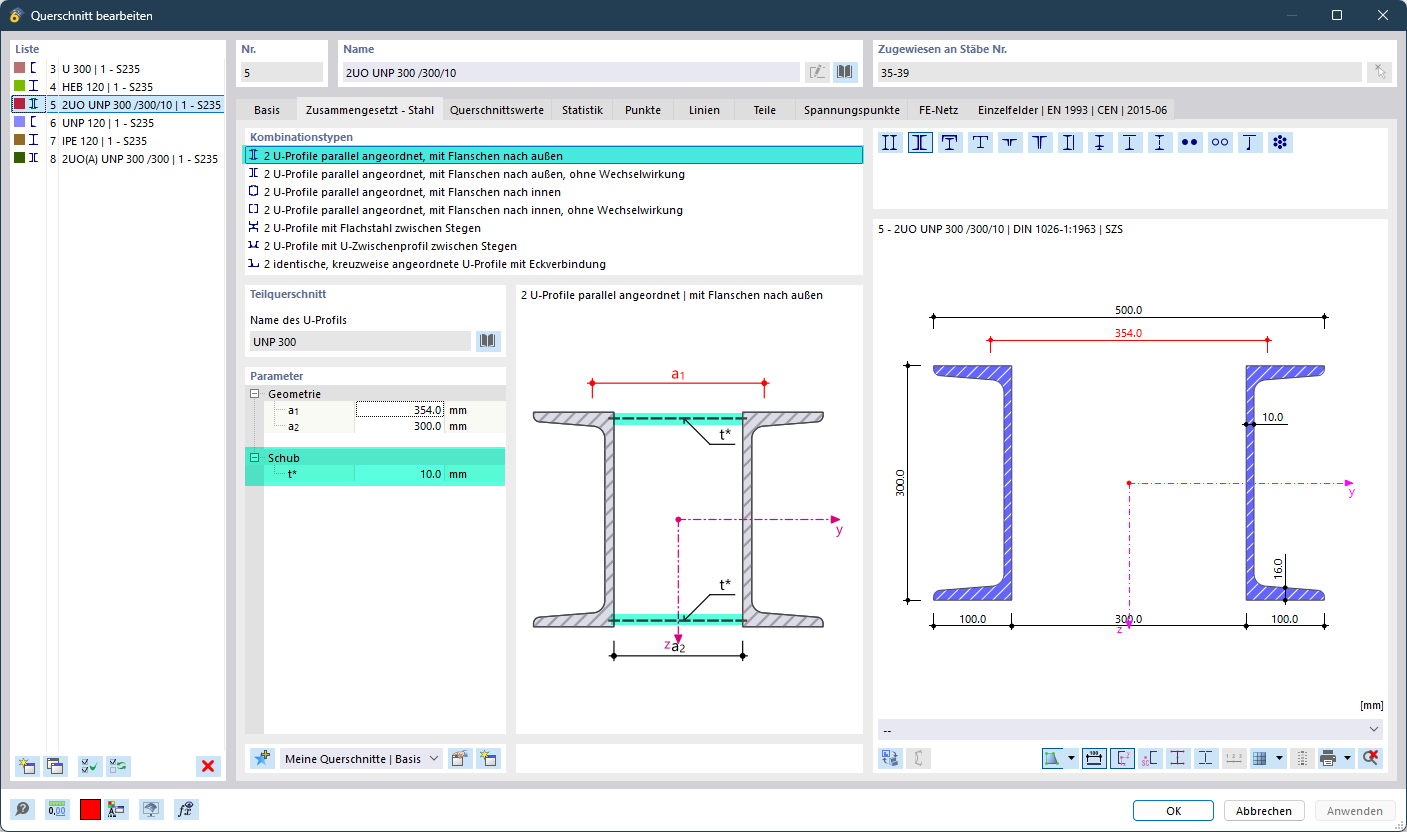Click the star add-to-favorites icon
Viewport: 1407px width, 832px height.
pos(262,759)
